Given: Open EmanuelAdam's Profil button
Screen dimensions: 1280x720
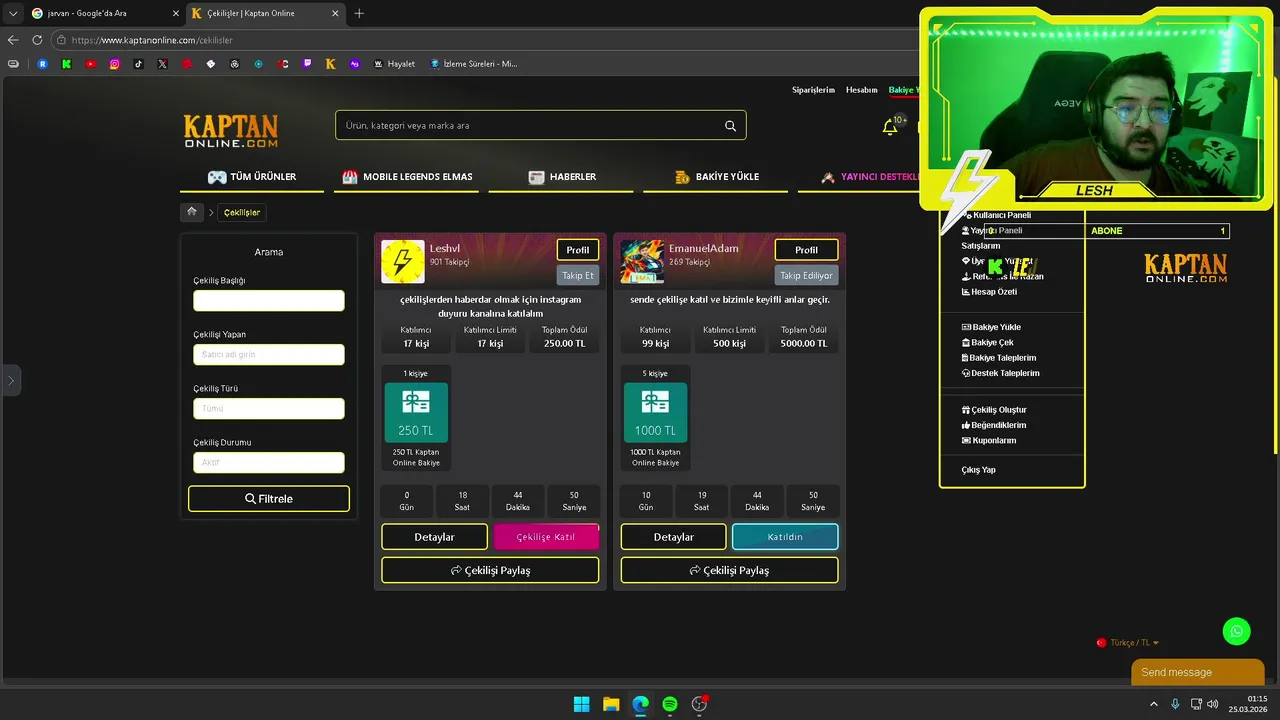Looking at the screenshot, I should point(806,250).
